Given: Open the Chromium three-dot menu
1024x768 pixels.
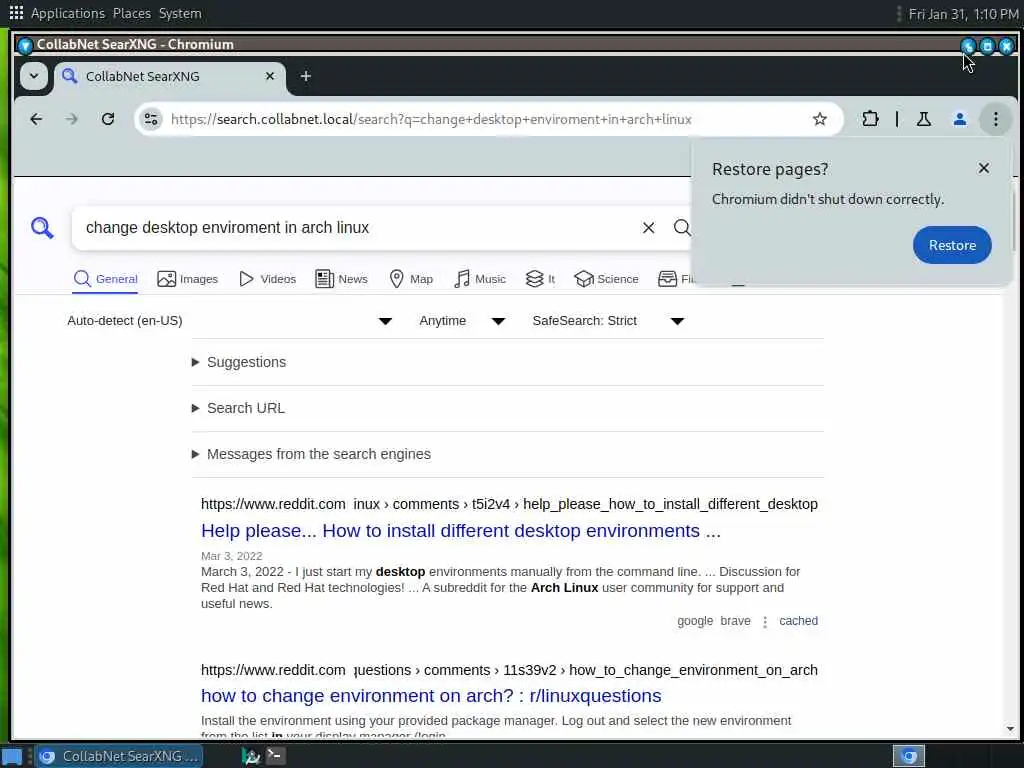Looking at the screenshot, I should click(995, 119).
